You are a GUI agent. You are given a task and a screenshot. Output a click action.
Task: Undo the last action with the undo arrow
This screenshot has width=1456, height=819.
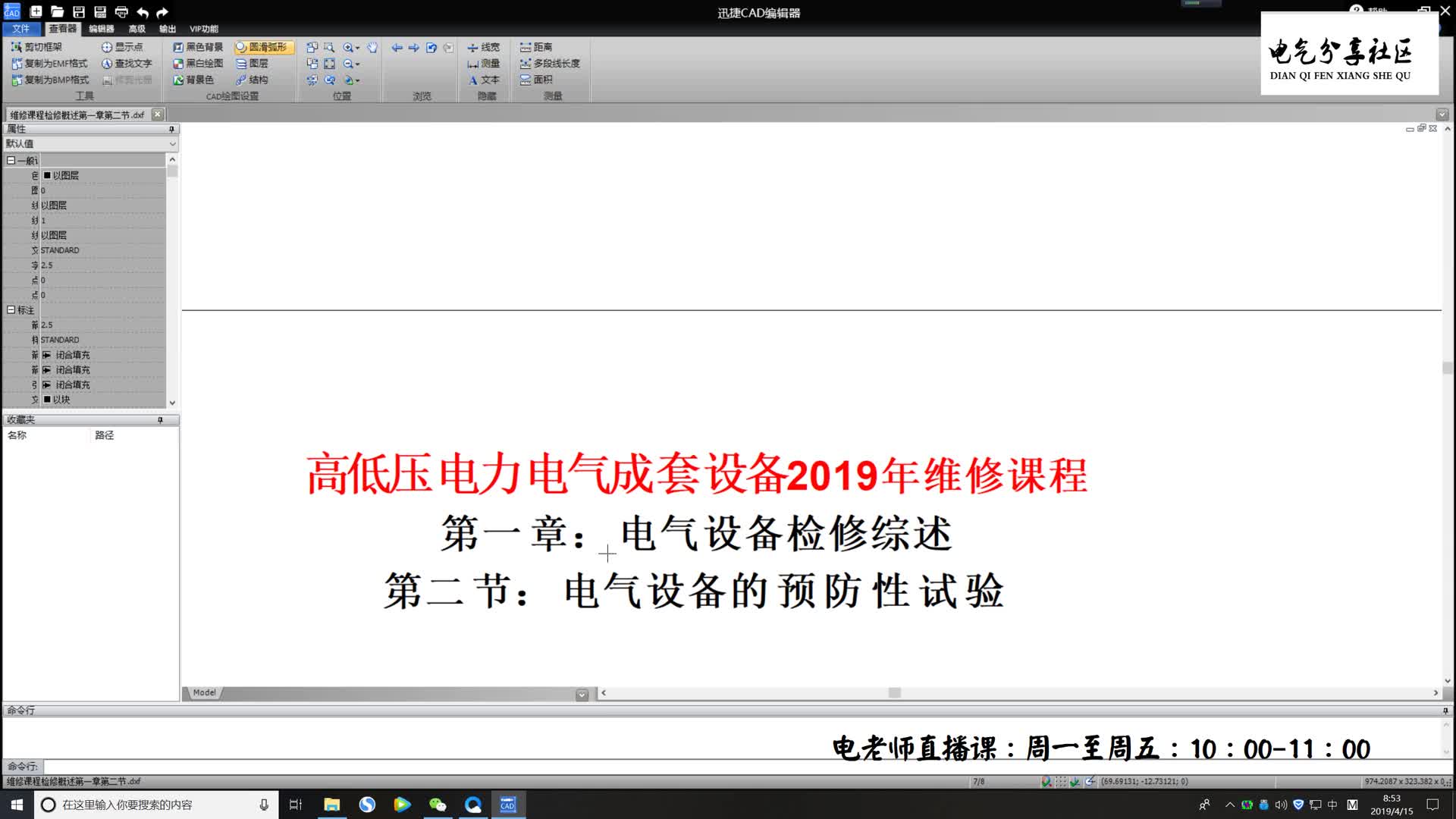coord(143,12)
